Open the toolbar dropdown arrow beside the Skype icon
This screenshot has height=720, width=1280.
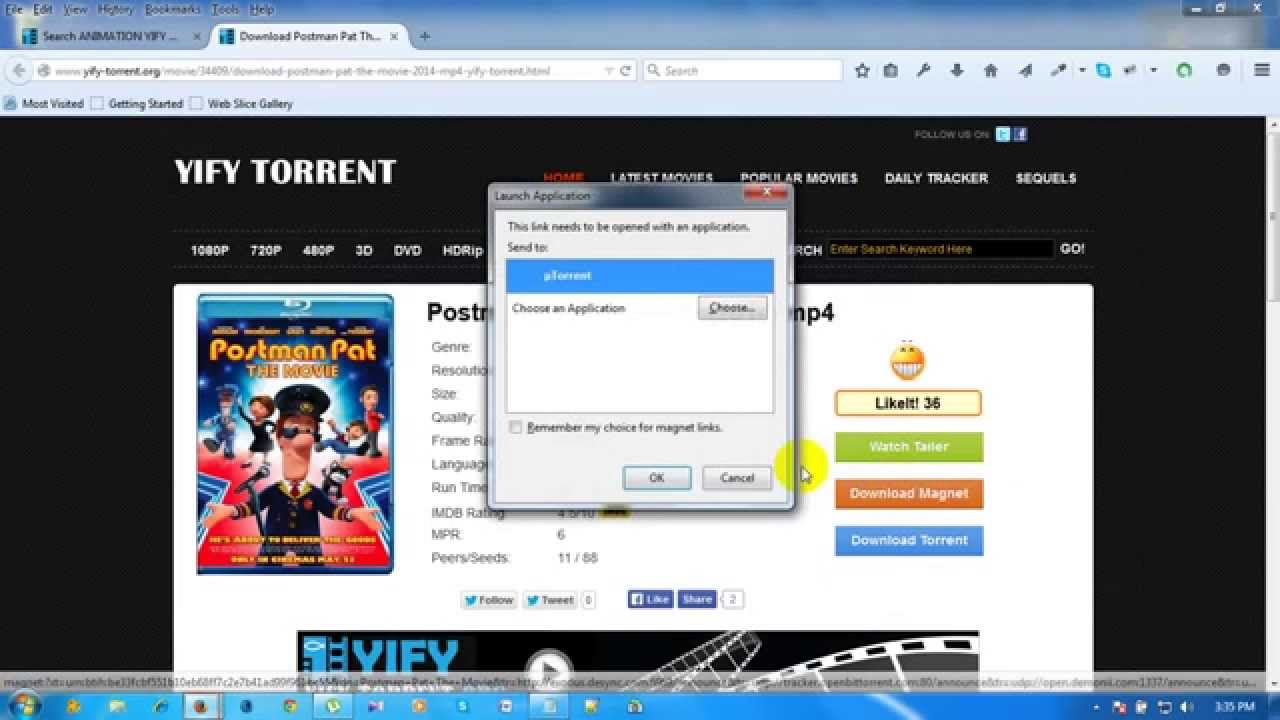[x=1153, y=71]
